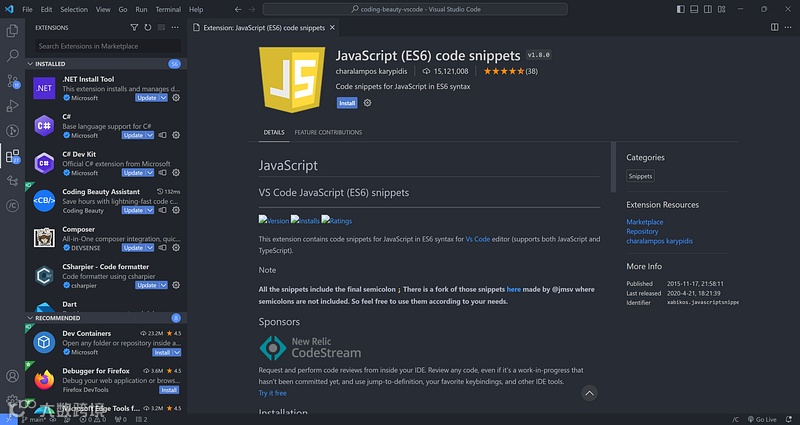Open the Terminal menu
Screen dimensions: 800x425
[168, 9]
